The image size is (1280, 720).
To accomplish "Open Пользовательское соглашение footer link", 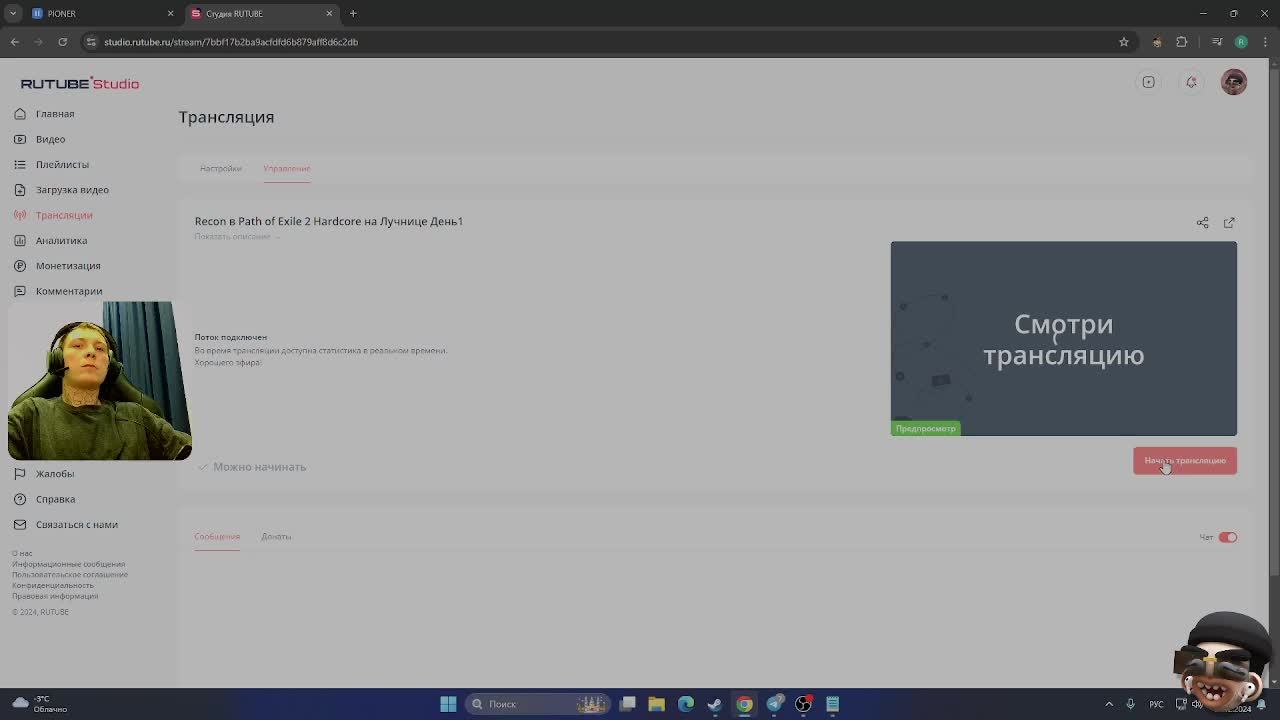I will click(70, 575).
